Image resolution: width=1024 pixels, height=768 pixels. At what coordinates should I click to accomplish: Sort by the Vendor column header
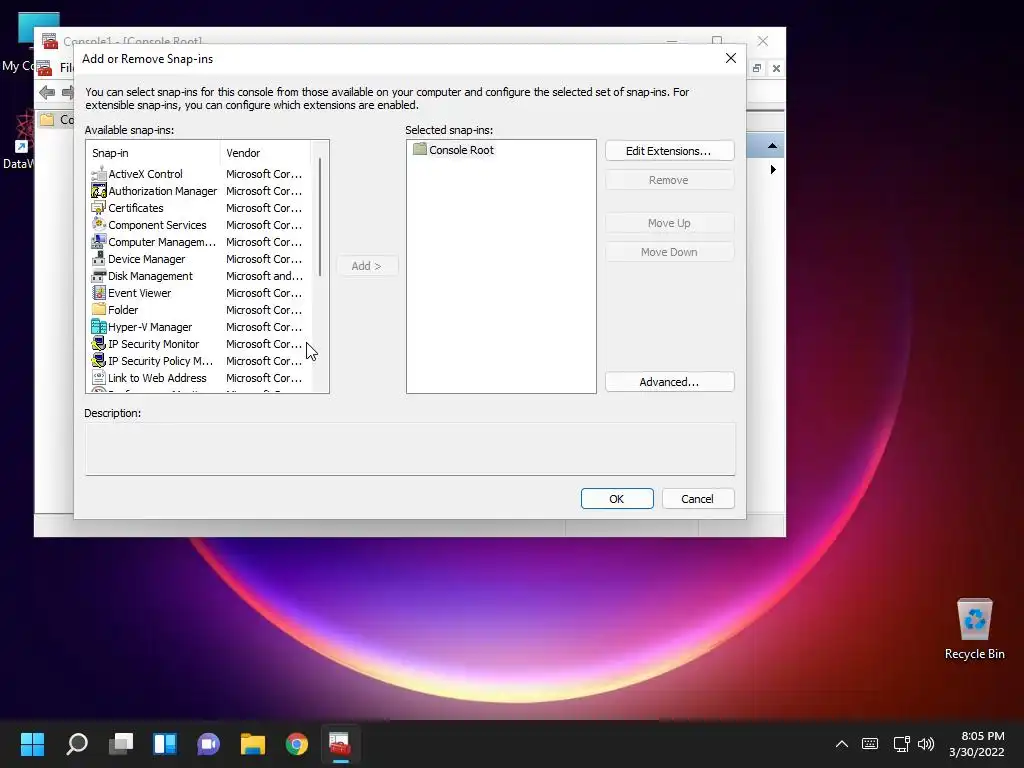click(x=265, y=153)
